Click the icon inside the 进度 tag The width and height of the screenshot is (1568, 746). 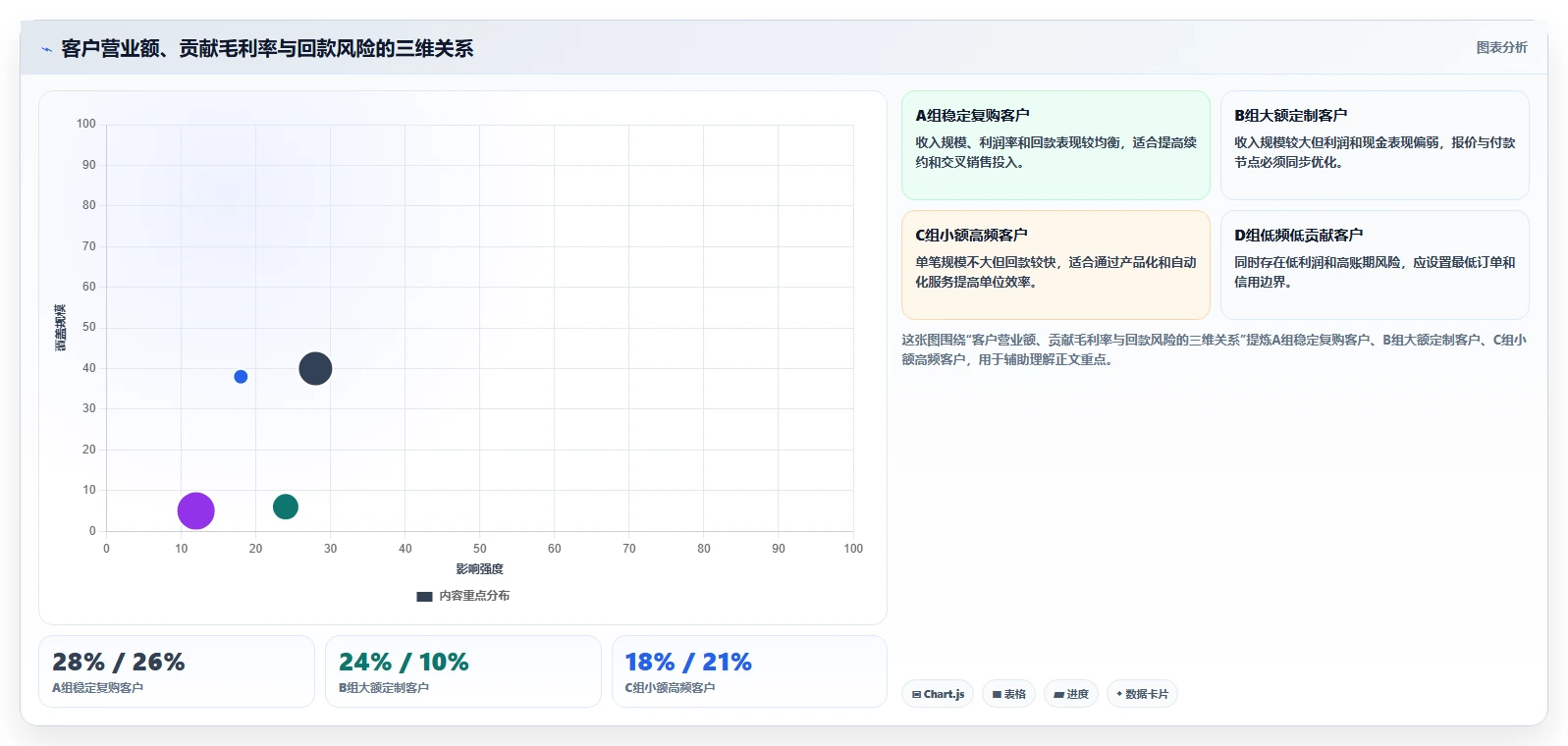(1058, 694)
